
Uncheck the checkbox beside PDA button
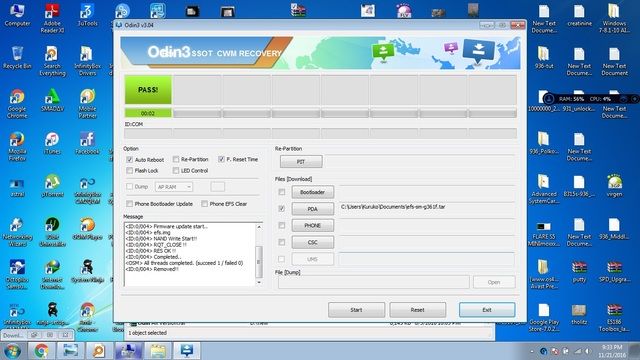[x=282, y=209]
